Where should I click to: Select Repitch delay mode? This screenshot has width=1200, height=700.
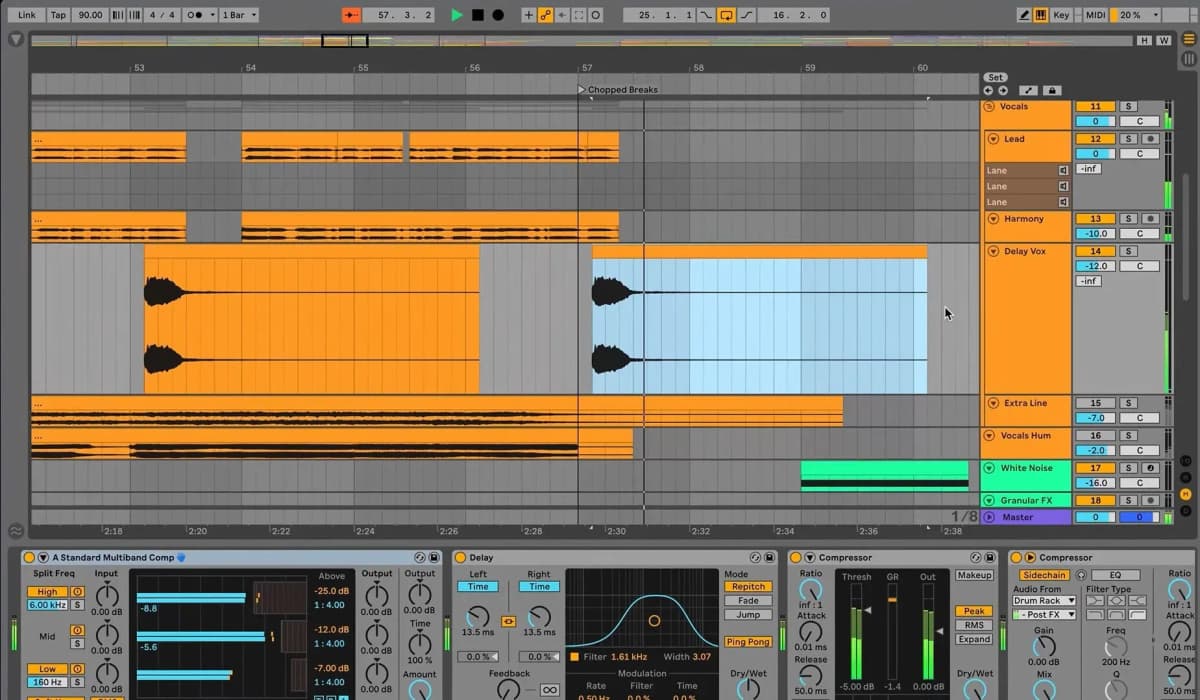click(748, 587)
